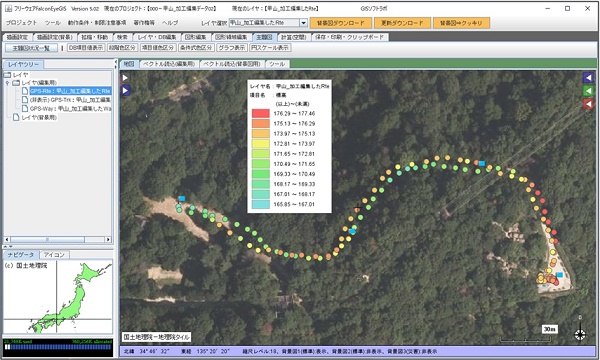
Task: Switch to the レイヤ・DB編集 tab
Action: pyautogui.click(x=157, y=37)
